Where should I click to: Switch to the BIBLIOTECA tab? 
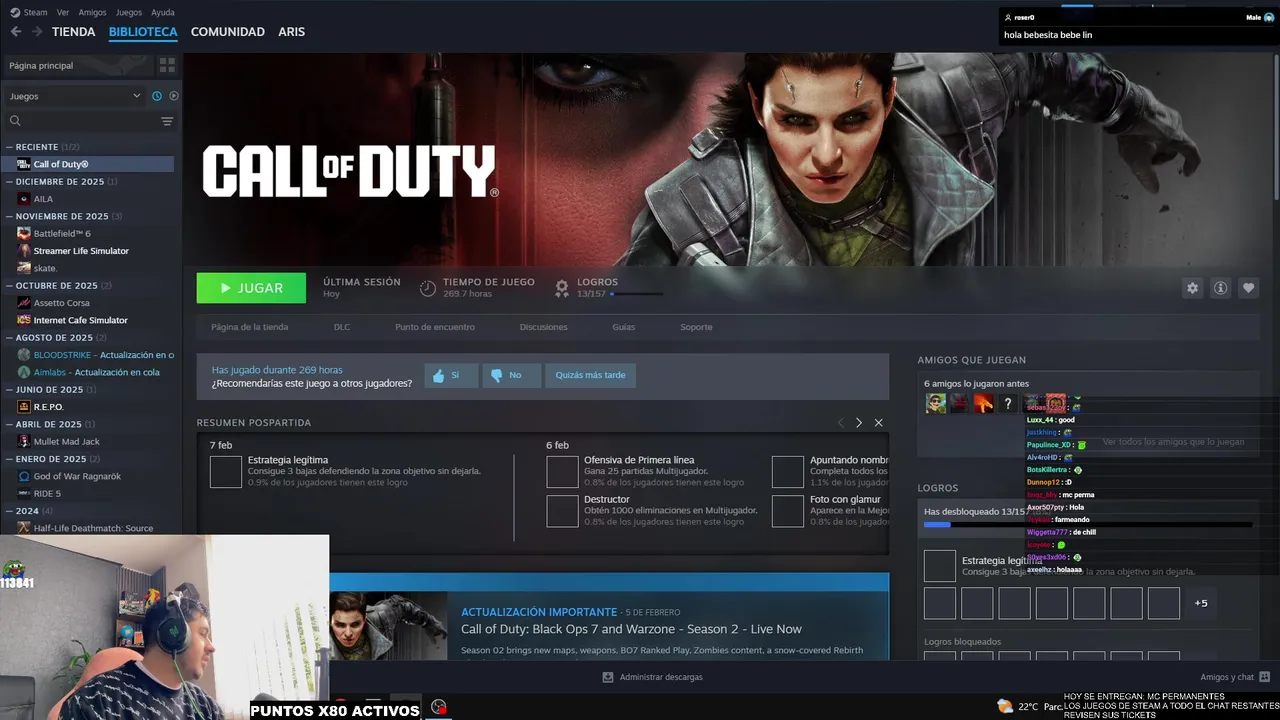[143, 32]
